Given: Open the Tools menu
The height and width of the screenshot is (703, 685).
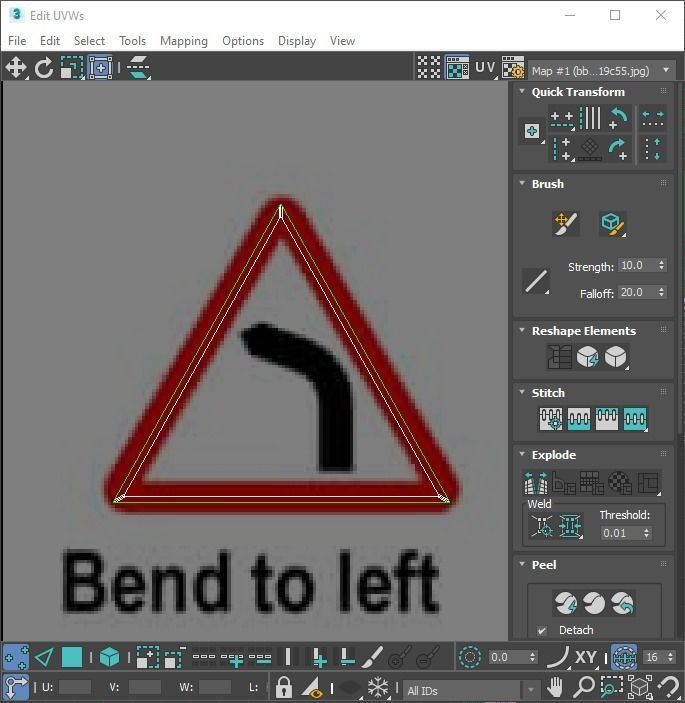Looking at the screenshot, I should point(133,41).
